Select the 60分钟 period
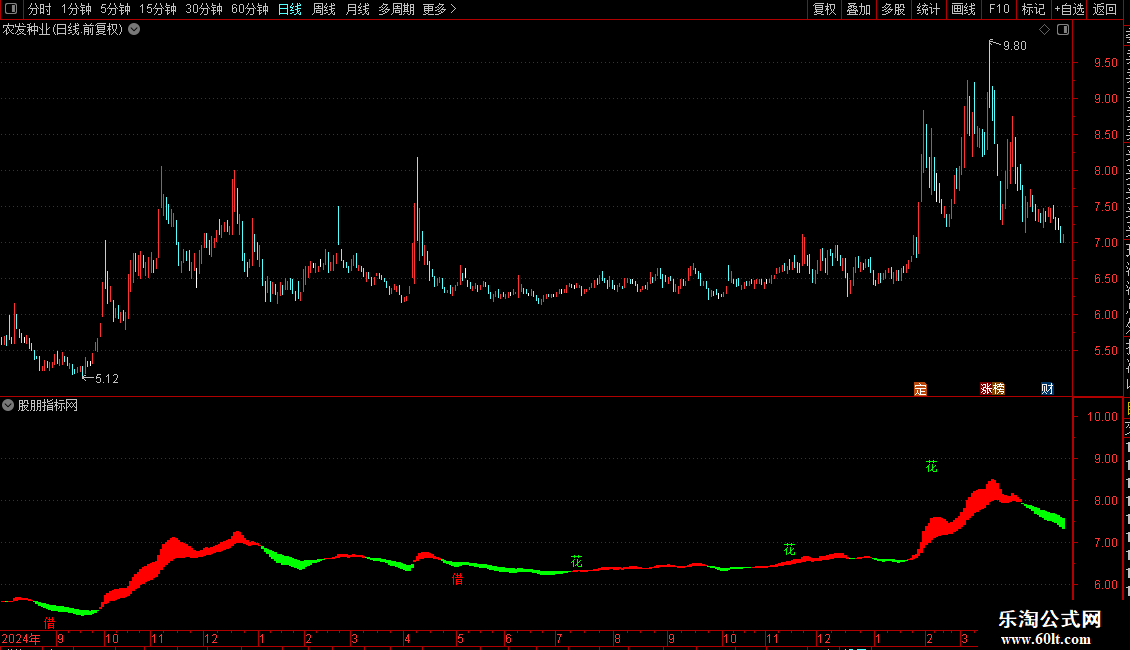 coord(250,9)
